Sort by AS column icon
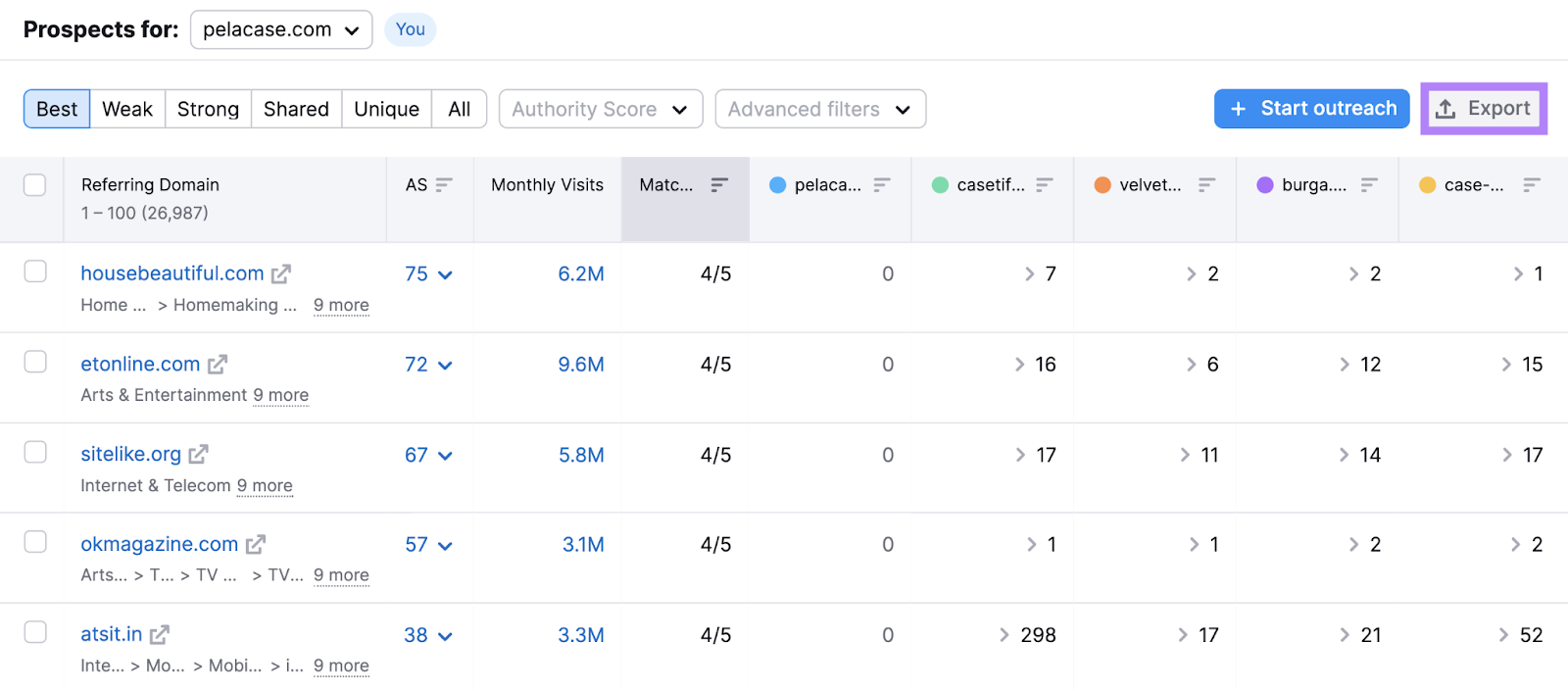 (x=444, y=185)
